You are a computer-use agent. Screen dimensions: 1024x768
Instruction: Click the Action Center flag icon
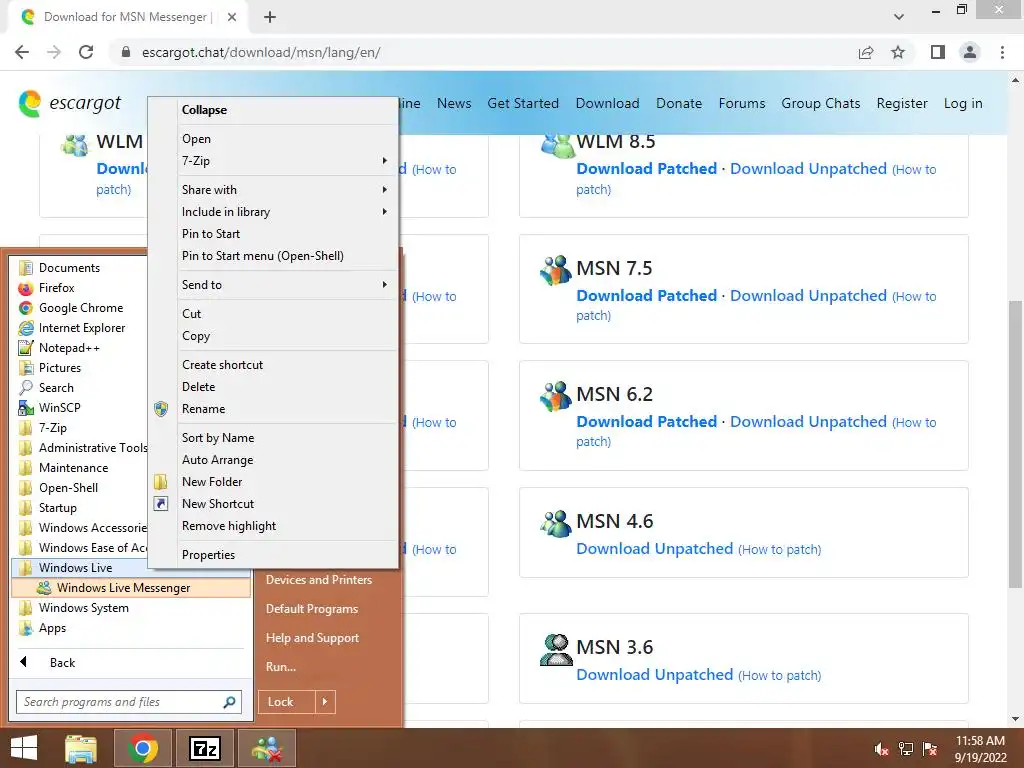click(x=930, y=749)
